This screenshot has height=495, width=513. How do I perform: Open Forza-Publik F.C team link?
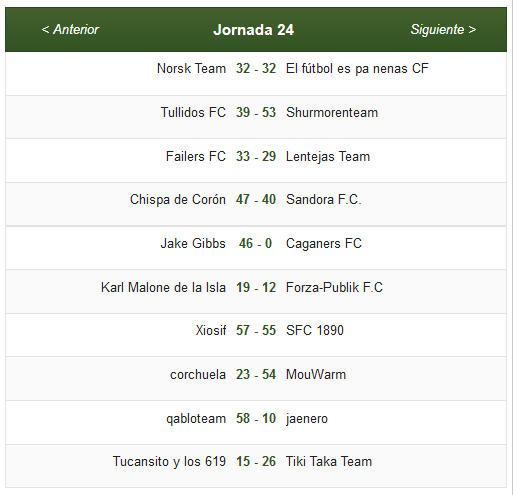(x=334, y=287)
